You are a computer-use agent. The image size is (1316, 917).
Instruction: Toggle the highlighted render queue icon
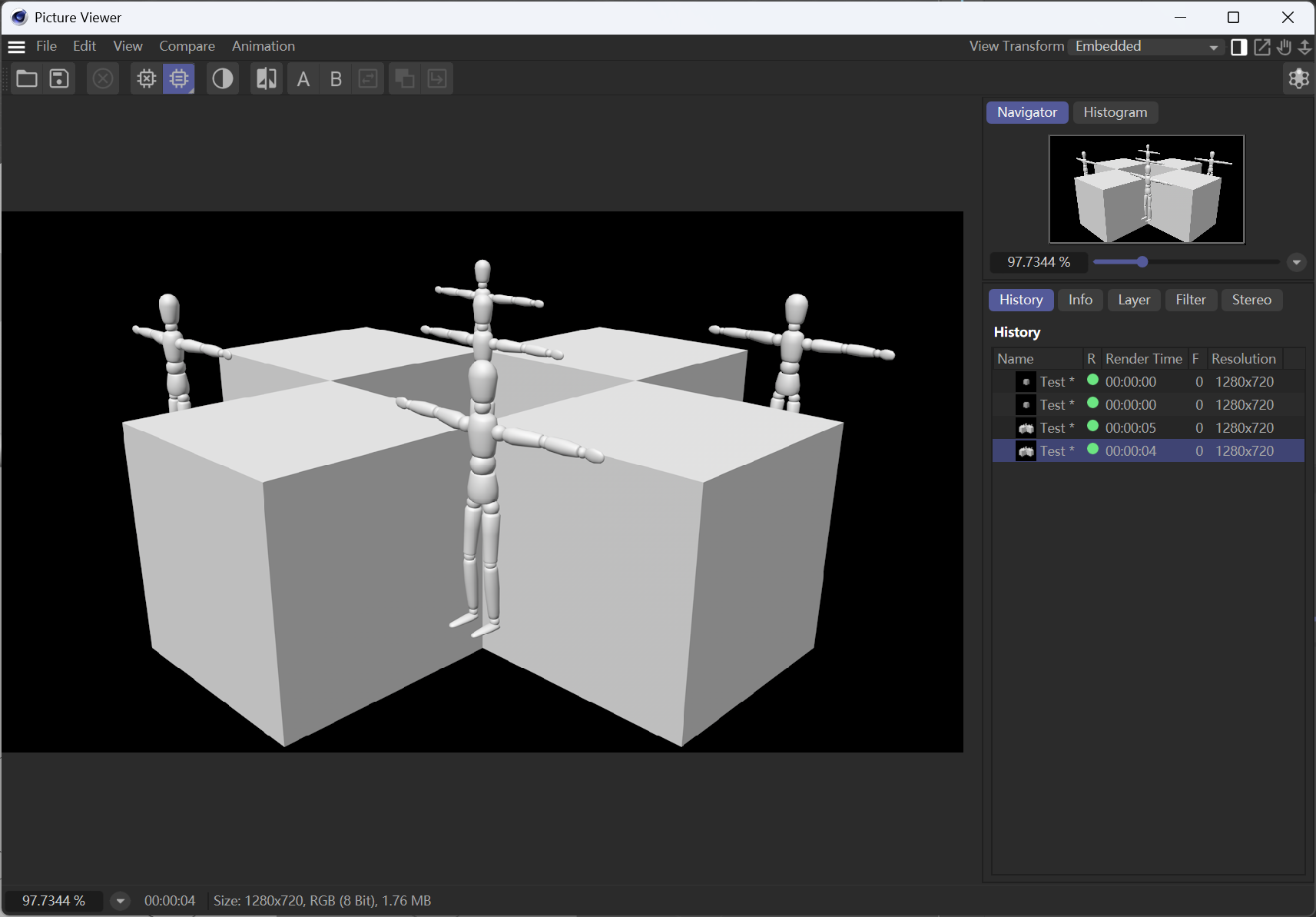pos(179,78)
